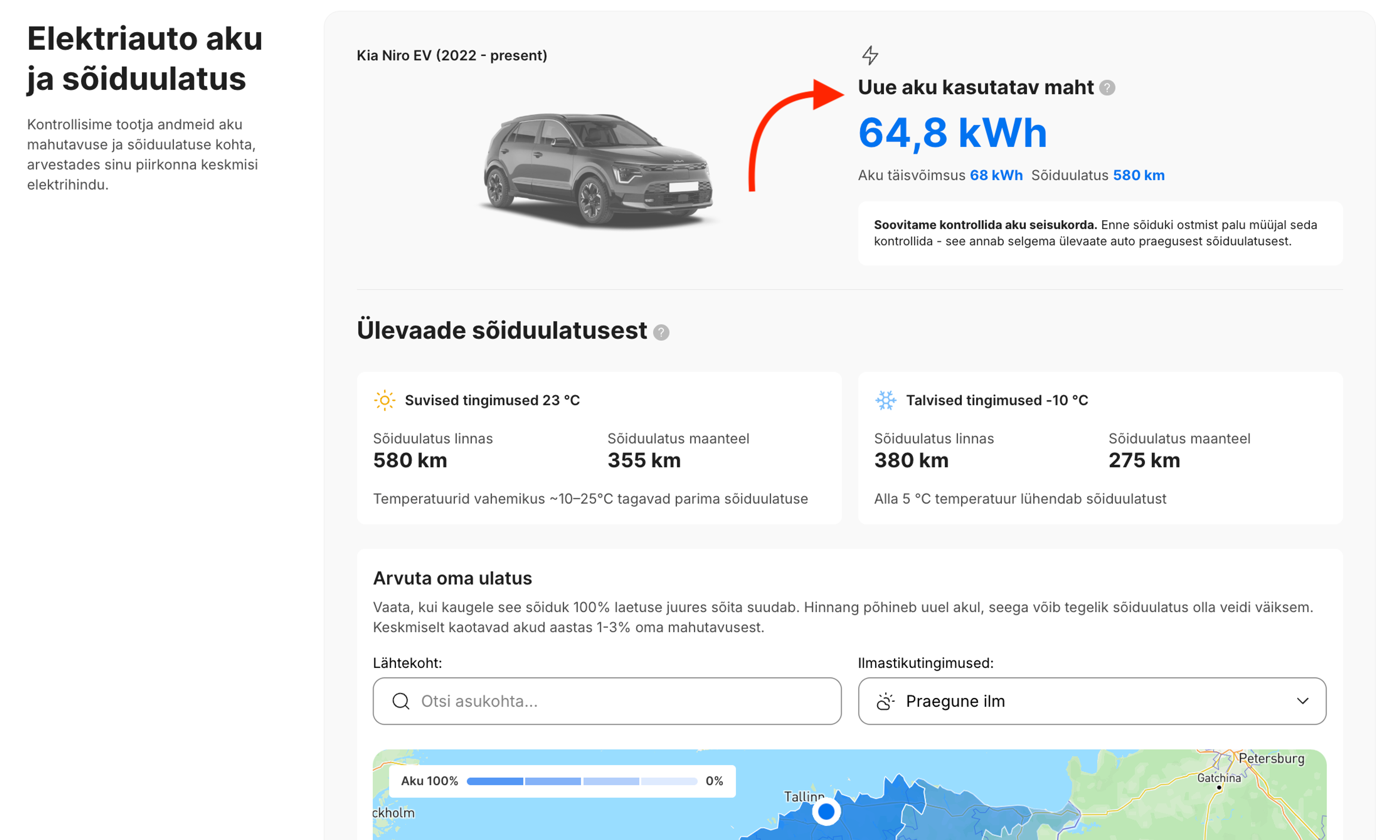Click the summer highway range 355 km
Viewport: 1400px width, 840px height.
coord(644,460)
